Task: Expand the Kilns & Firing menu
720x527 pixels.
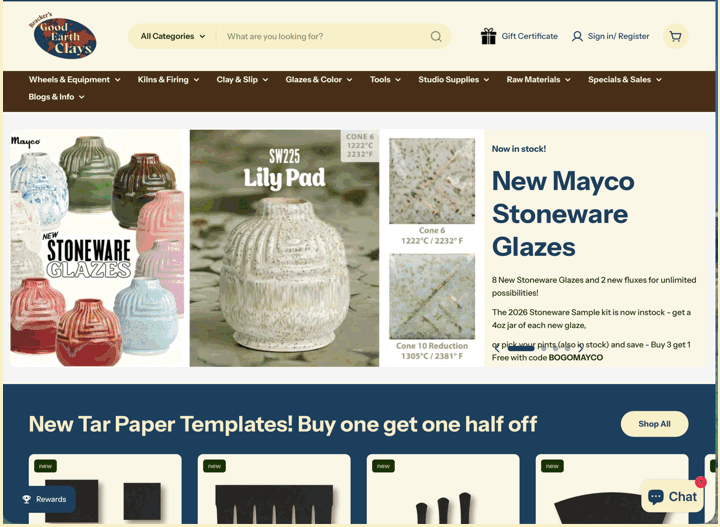Action: 168,79
